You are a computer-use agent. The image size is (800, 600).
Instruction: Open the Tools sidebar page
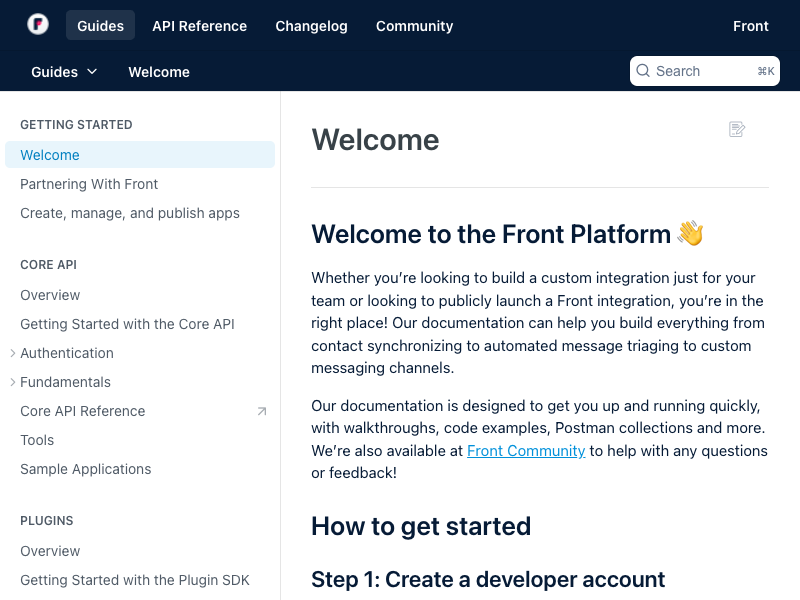[x=37, y=440]
